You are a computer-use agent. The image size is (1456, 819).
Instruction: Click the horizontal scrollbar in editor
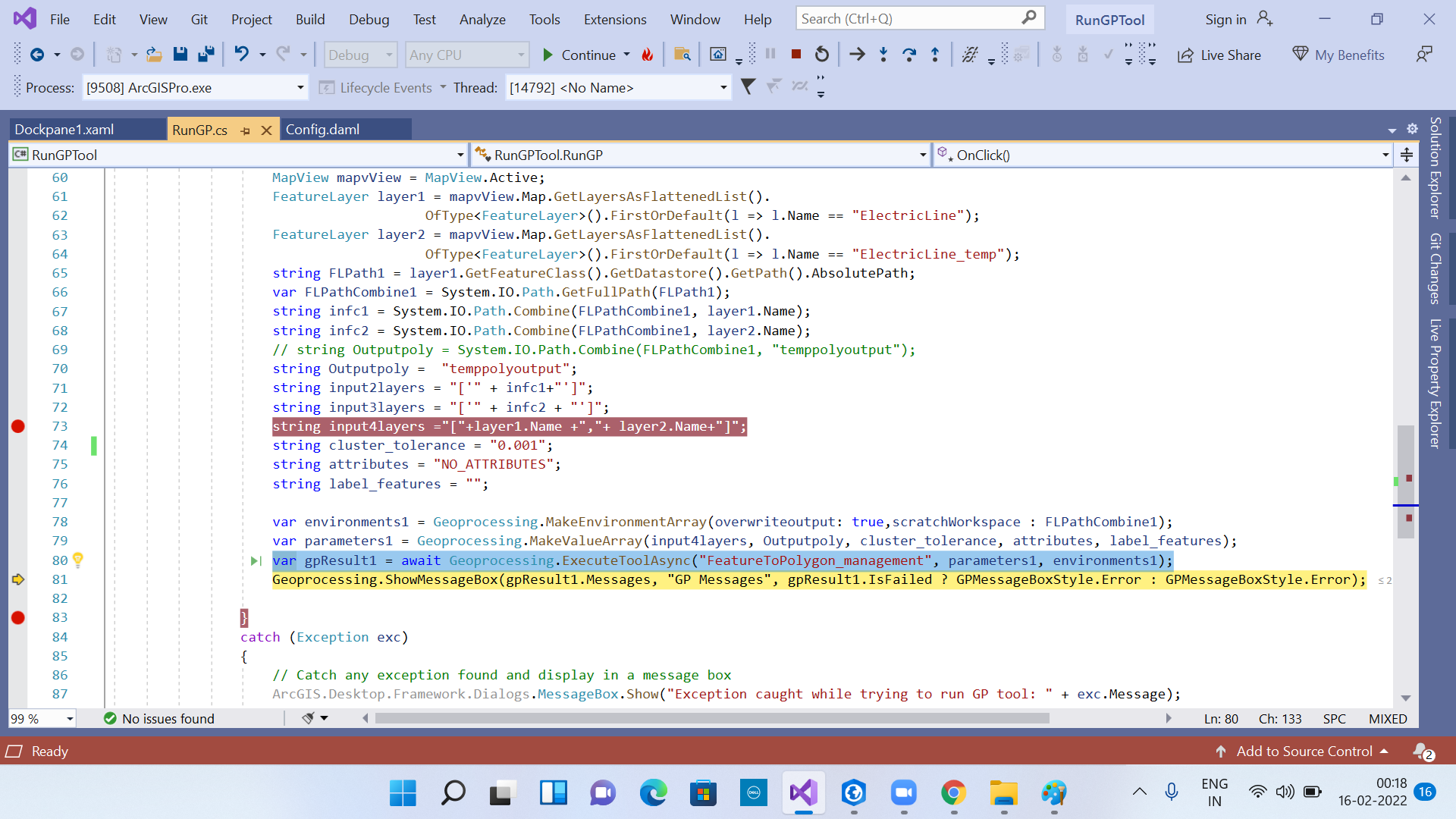pos(713,718)
